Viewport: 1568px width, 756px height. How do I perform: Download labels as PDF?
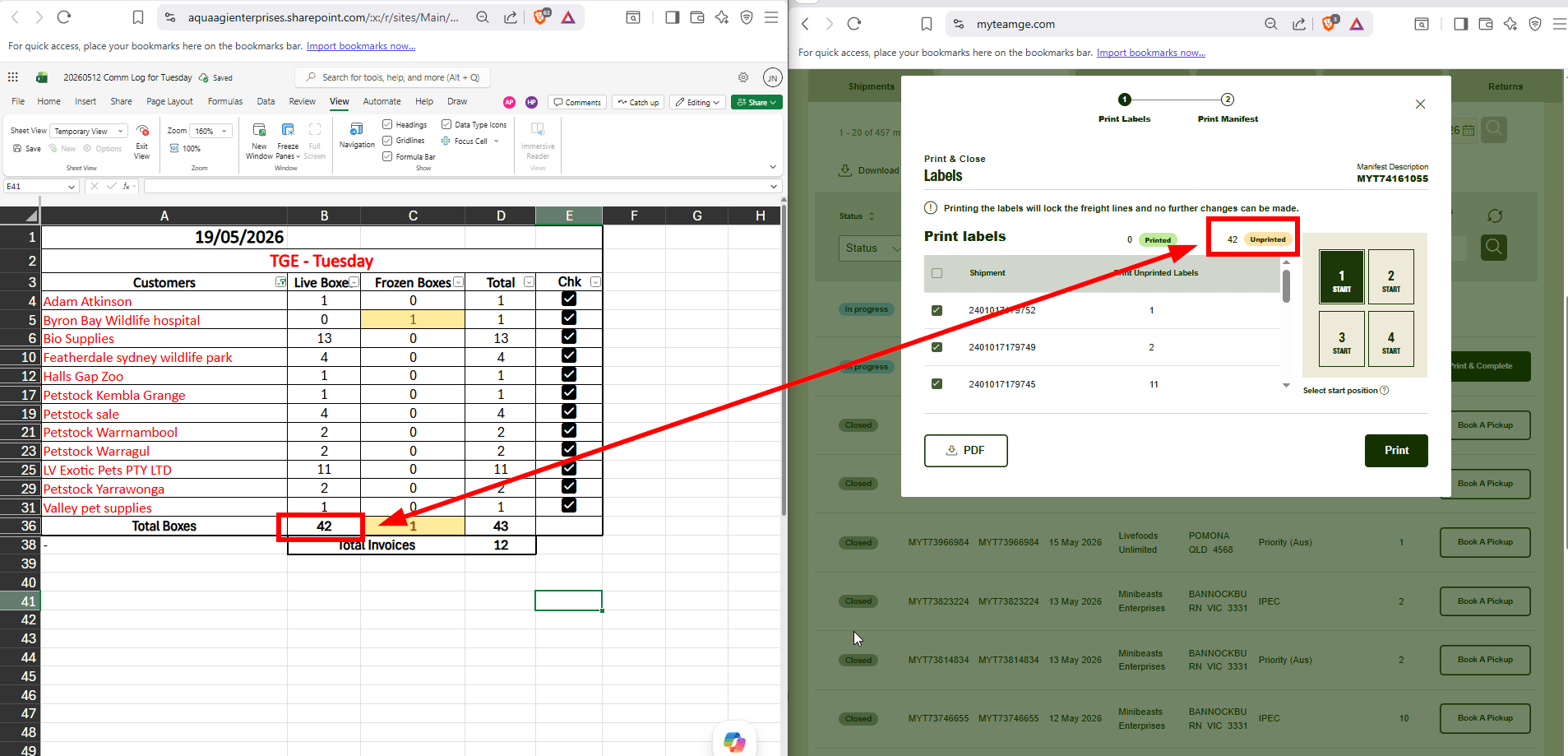[966, 451]
